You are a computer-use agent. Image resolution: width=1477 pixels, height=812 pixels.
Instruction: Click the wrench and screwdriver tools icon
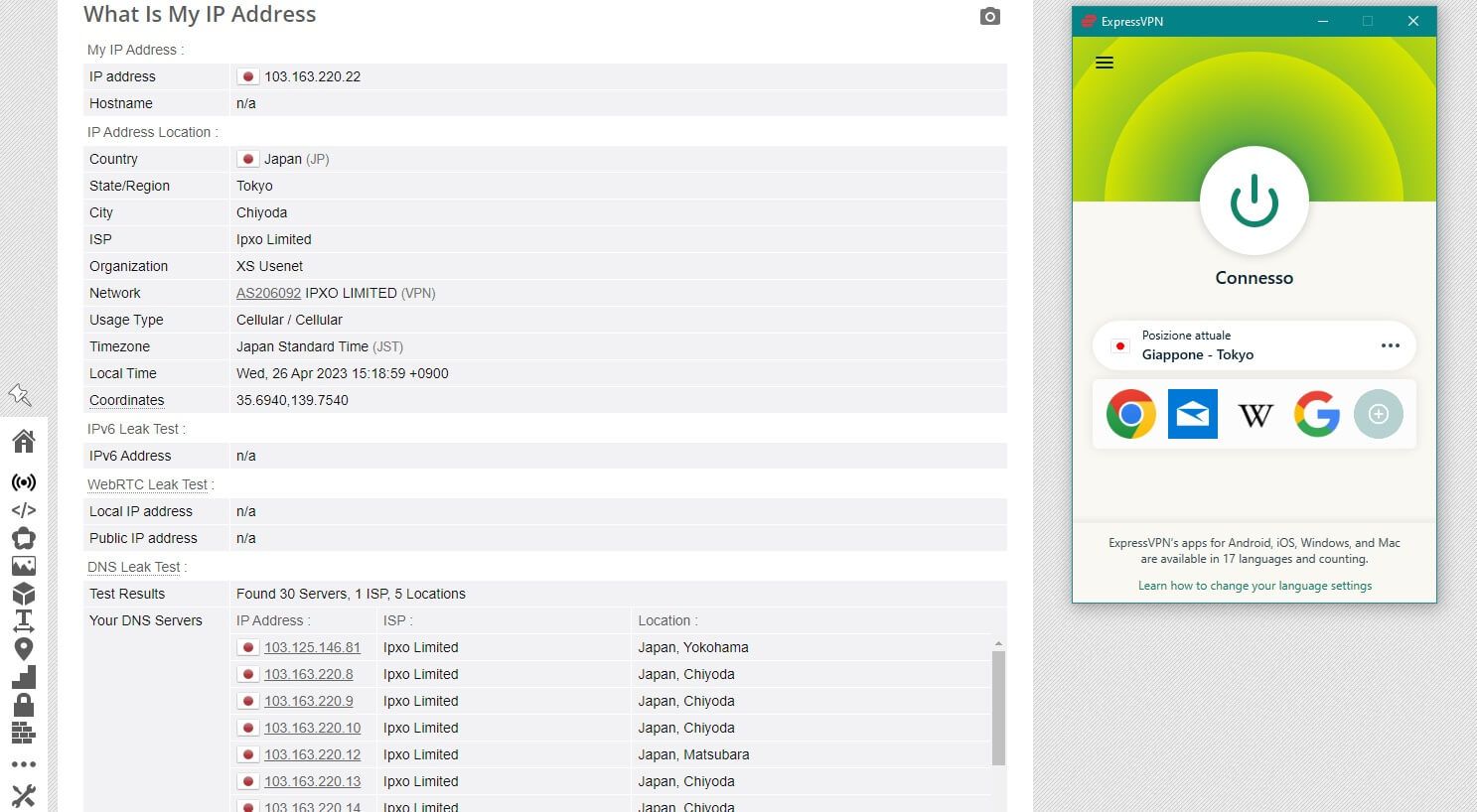[x=24, y=796]
